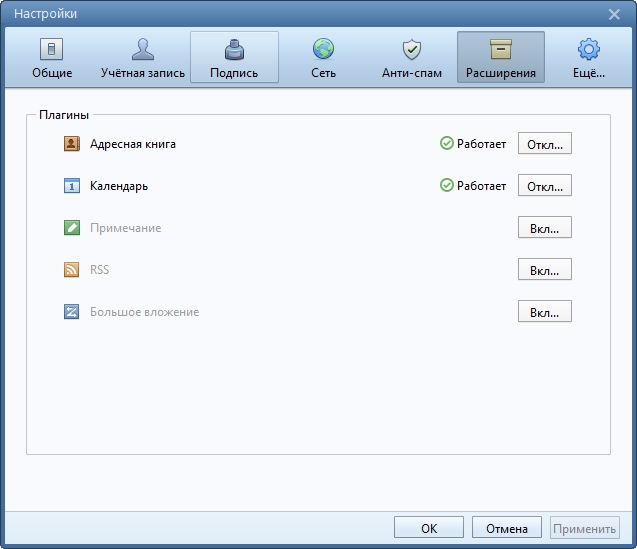This screenshot has width=637, height=549.
Task: Confirm settings with the OK button
Action: coord(429,527)
